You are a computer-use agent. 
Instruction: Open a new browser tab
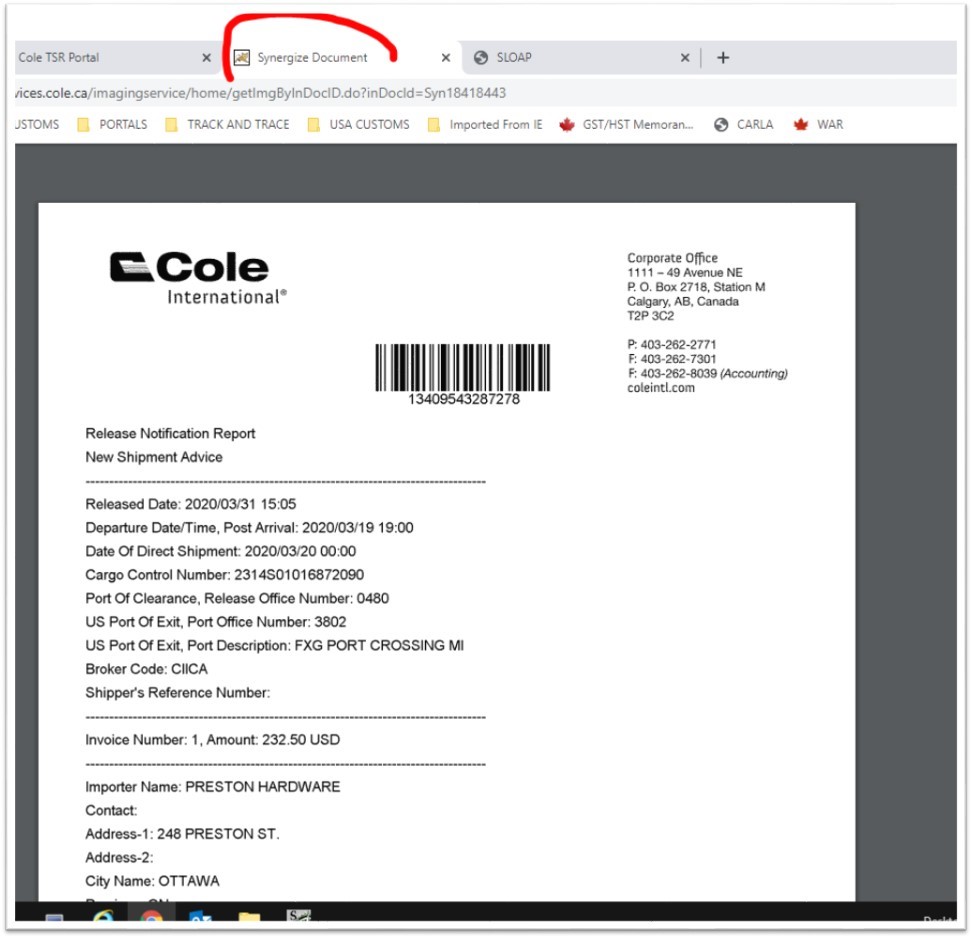[x=723, y=58]
